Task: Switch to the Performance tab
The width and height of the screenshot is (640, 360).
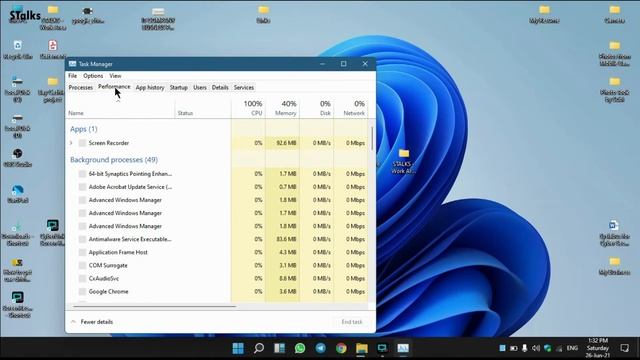Action: tap(114, 87)
